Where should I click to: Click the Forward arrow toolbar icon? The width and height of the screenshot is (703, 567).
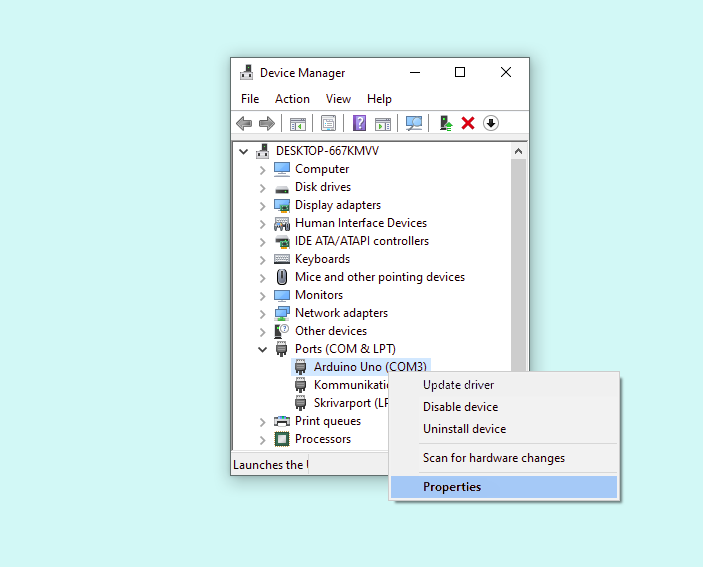(x=266, y=123)
